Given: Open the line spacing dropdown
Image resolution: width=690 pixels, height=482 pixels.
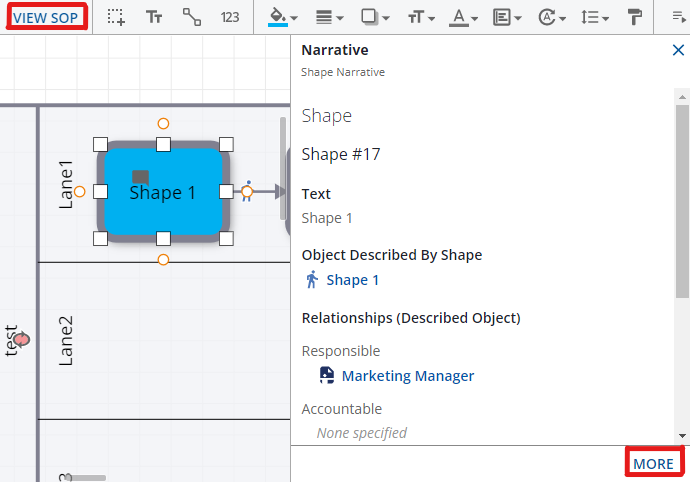Looking at the screenshot, I should tap(595, 17).
